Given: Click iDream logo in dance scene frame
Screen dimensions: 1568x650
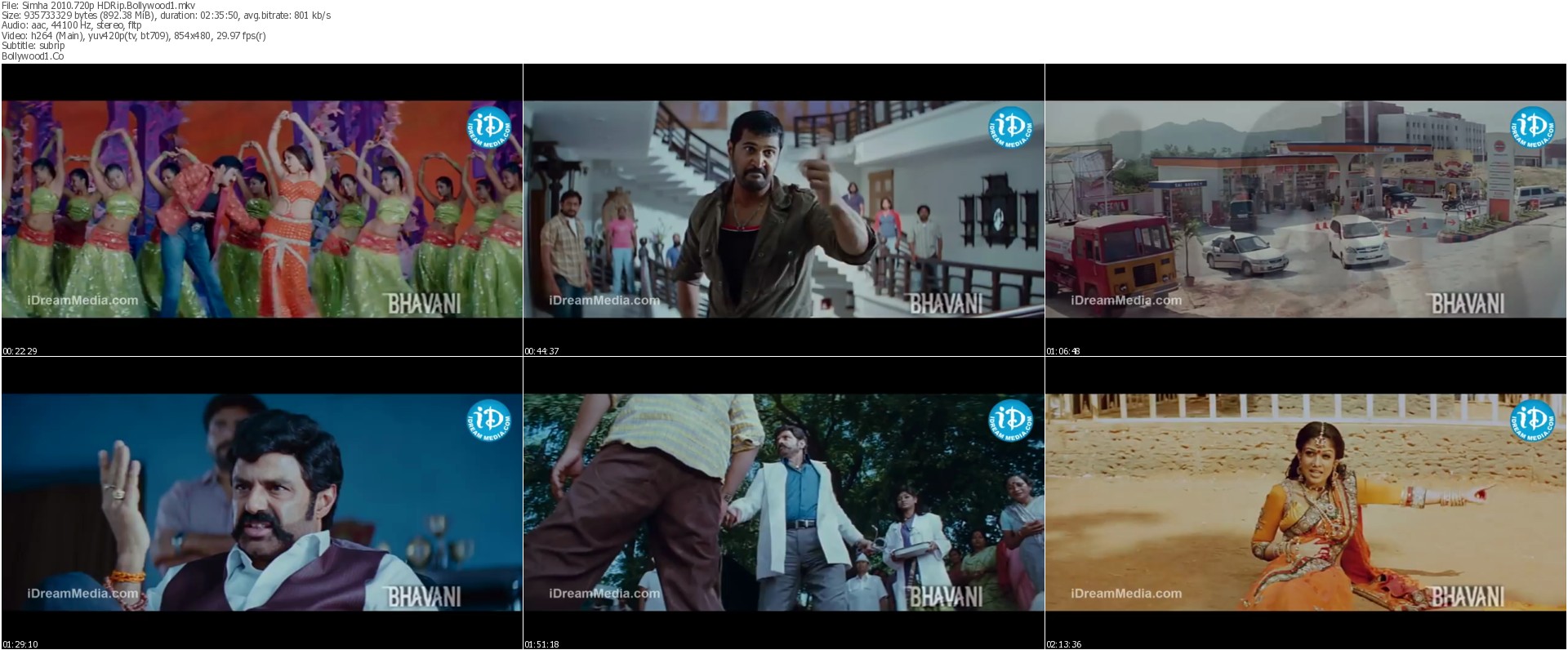Looking at the screenshot, I should (x=488, y=127).
